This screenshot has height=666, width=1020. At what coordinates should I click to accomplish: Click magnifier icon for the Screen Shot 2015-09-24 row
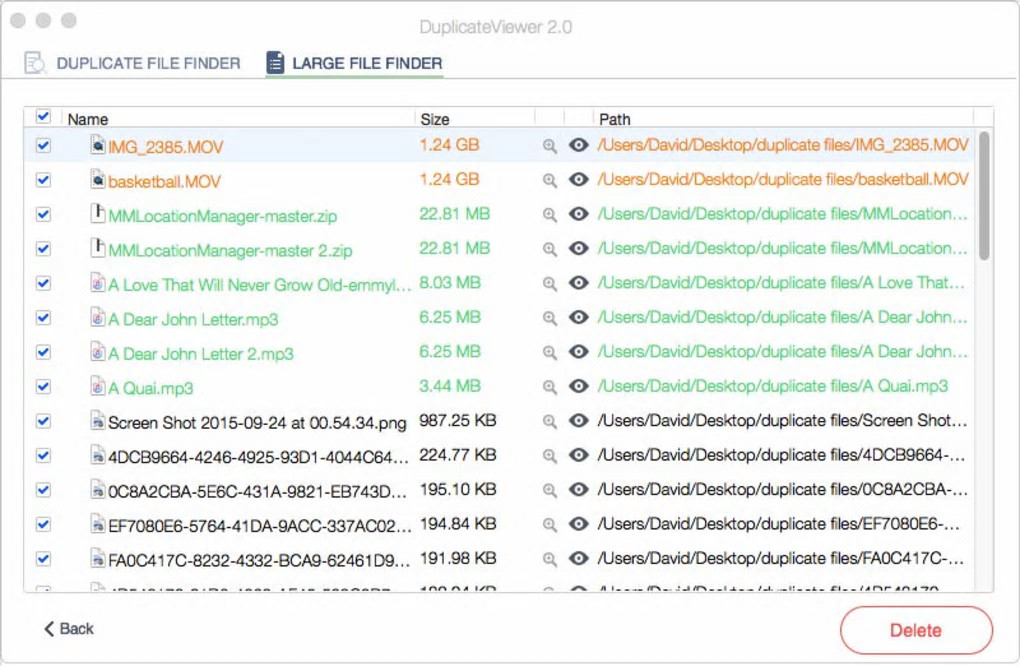click(550, 421)
